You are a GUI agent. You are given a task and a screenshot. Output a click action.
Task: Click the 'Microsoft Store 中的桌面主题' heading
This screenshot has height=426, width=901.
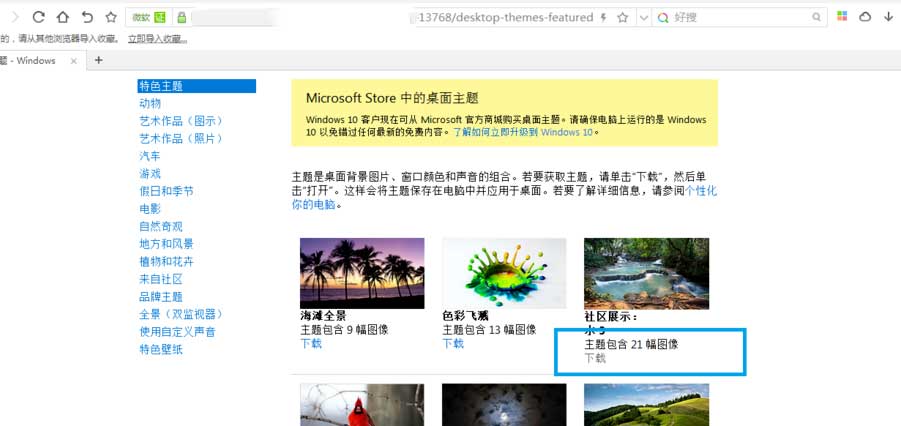tap(392, 98)
